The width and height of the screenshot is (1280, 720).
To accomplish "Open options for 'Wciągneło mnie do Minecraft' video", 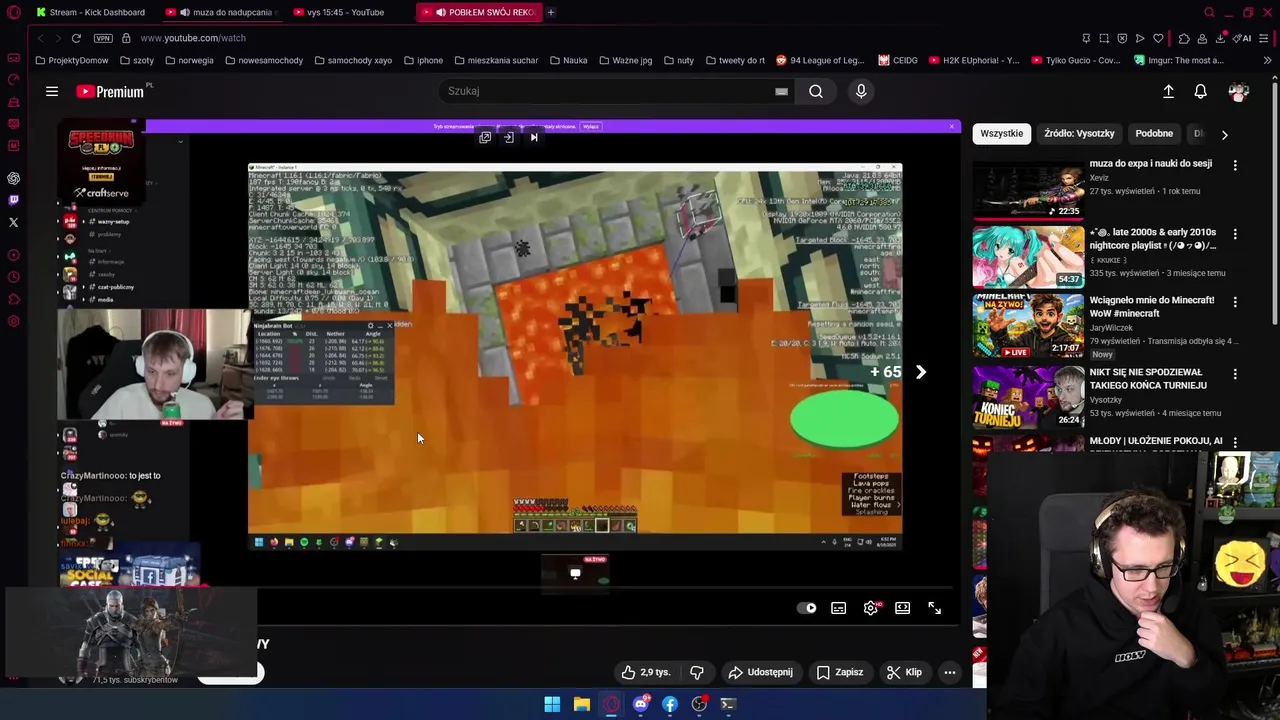I will click(x=1235, y=302).
